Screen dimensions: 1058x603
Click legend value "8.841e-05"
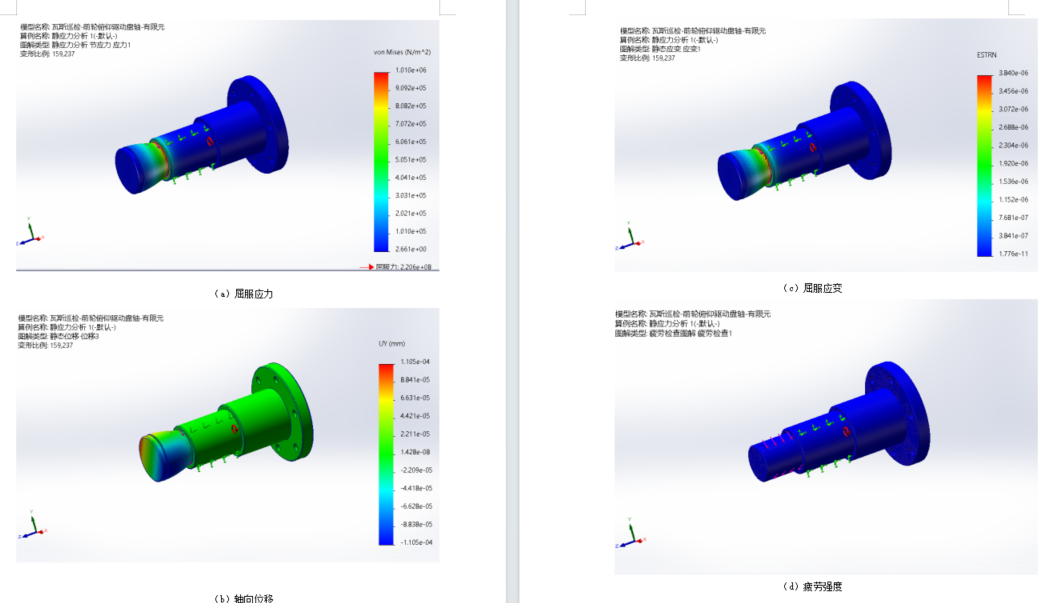click(415, 380)
